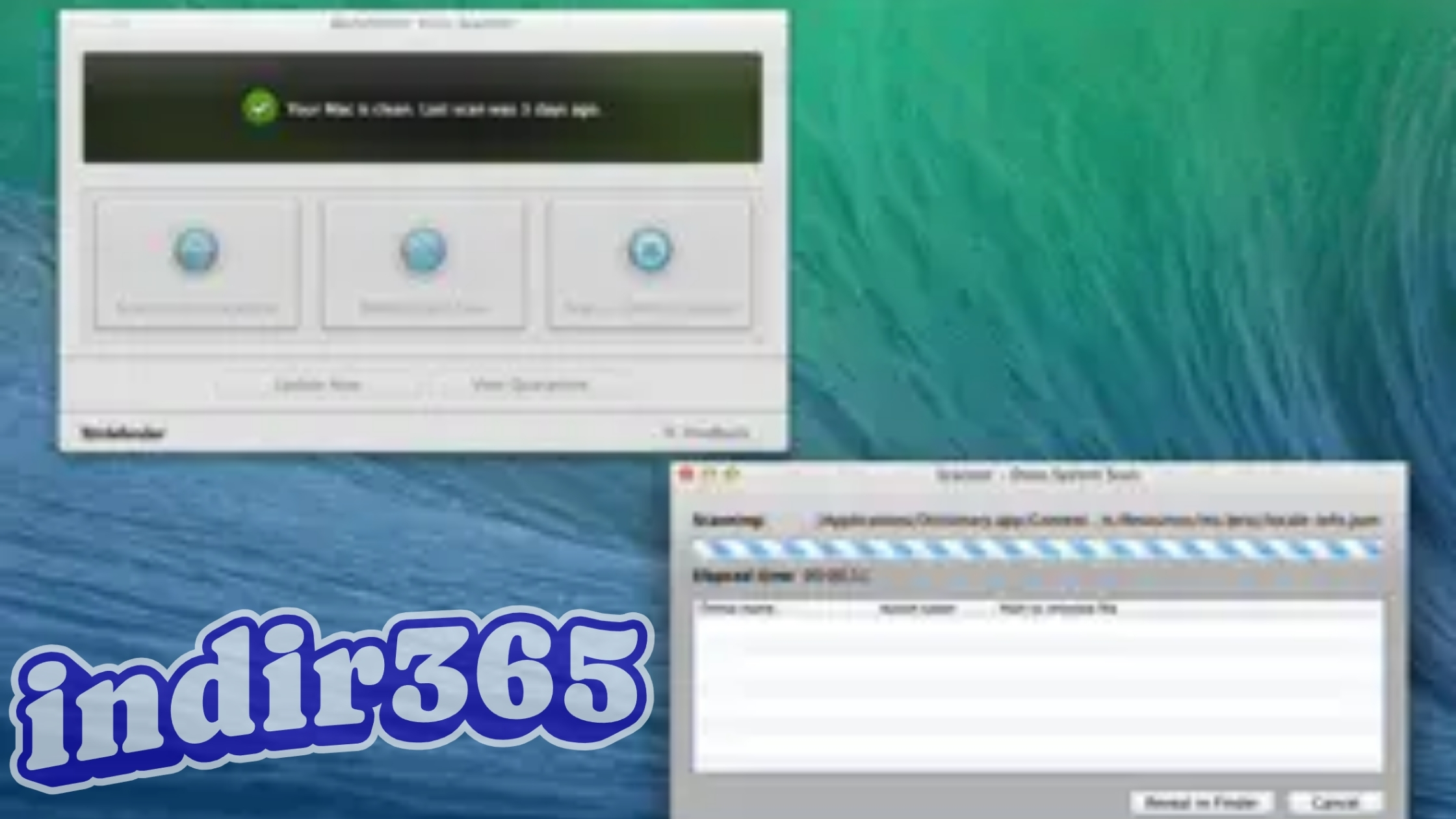Close the Scanner window with the red button
The image size is (1456, 819).
686,474
